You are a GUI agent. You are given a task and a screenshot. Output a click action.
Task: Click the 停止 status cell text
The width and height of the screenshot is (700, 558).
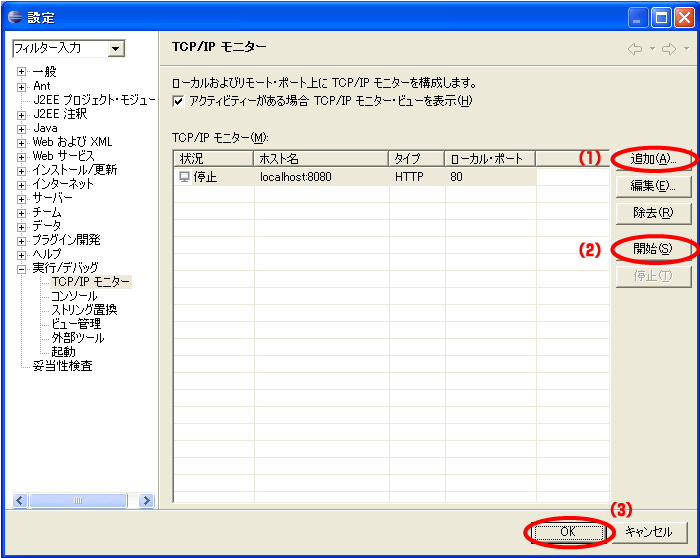pos(205,177)
